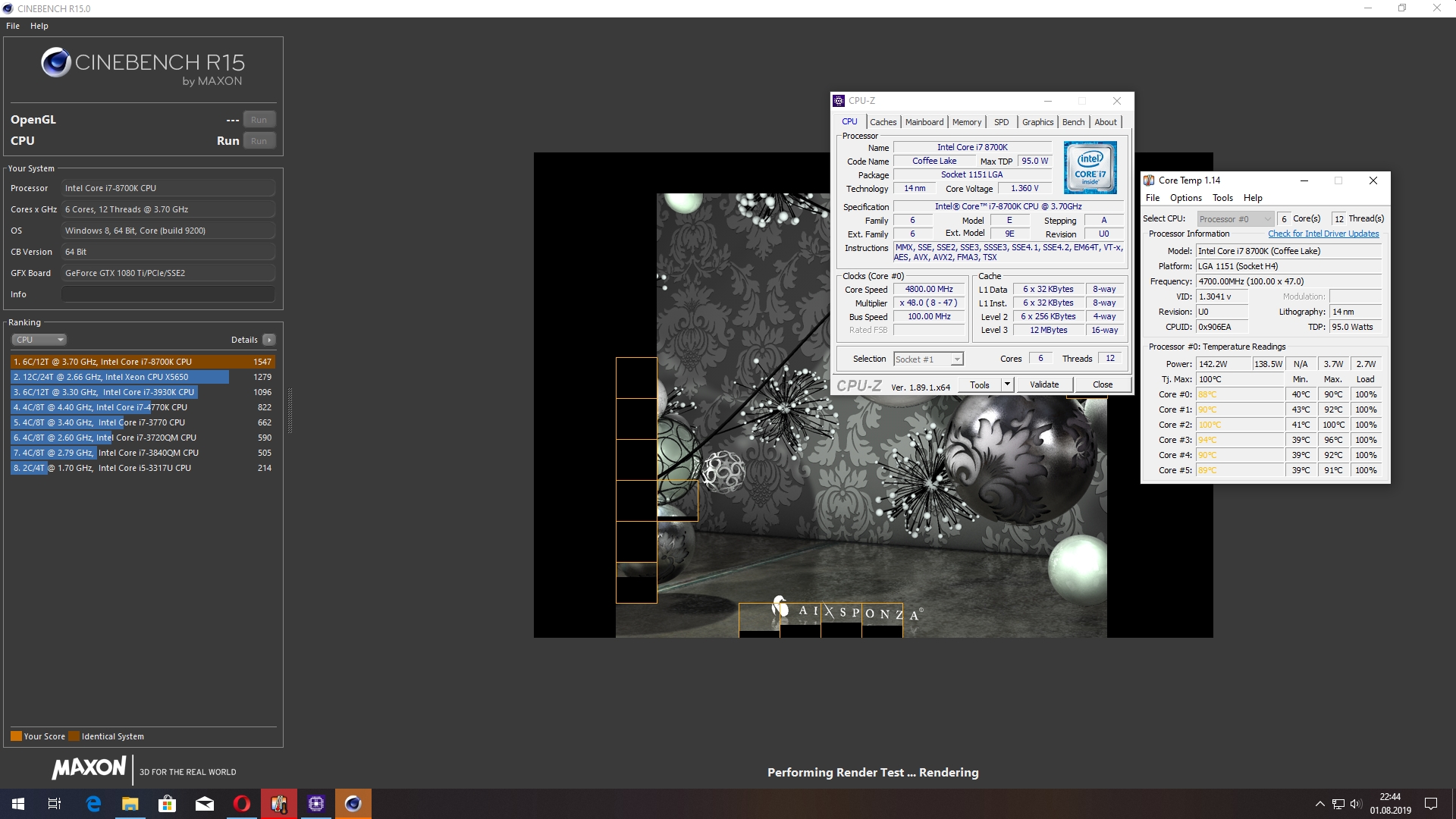Click the Check for Intel Driver Updates link
Image resolution: width=1456 pixels, height=819 pixels.
point(1323,234)
